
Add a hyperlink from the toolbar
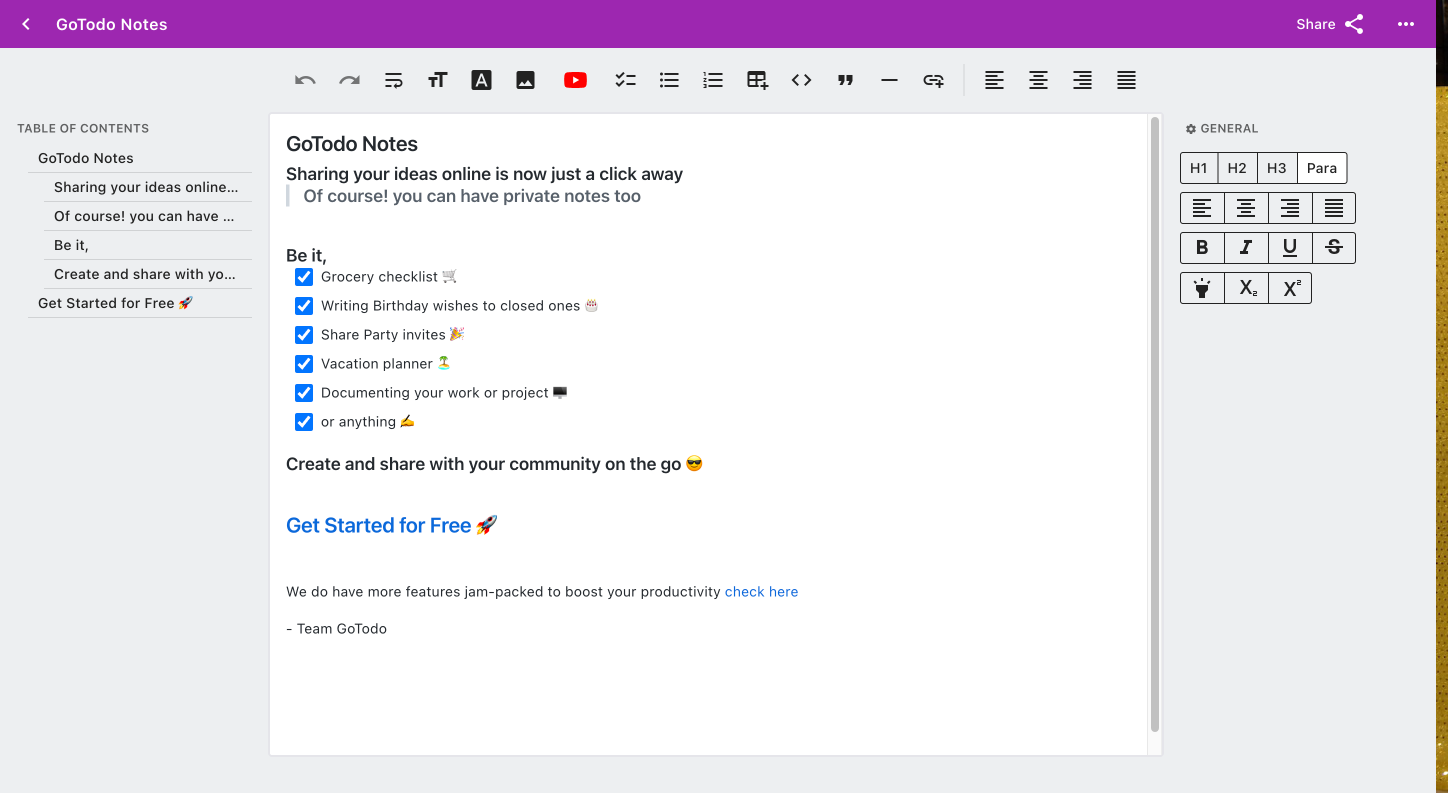933,80
